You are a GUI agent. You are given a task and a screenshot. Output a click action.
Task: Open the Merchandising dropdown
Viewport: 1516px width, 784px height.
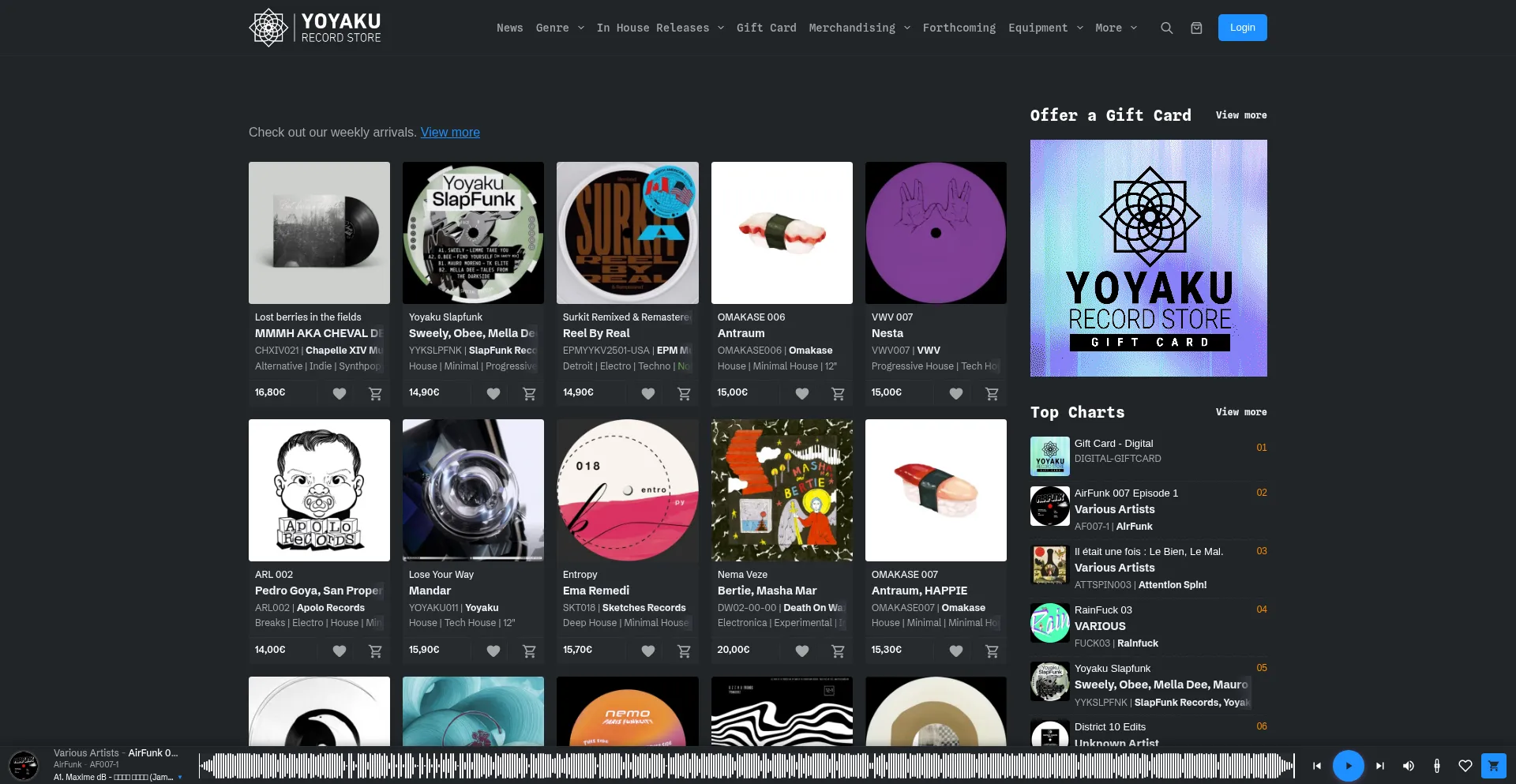[859, 28]
